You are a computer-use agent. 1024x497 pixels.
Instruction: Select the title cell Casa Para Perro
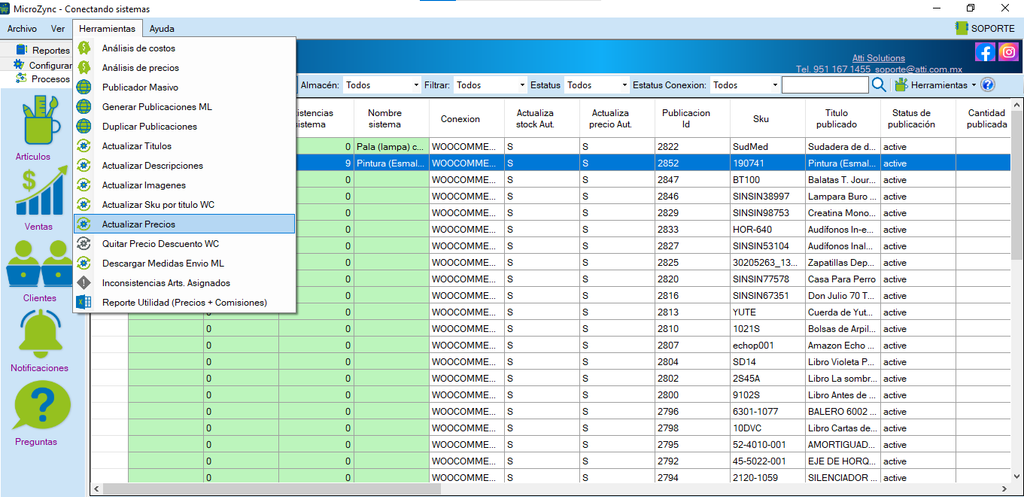click(x=842, y=280)
